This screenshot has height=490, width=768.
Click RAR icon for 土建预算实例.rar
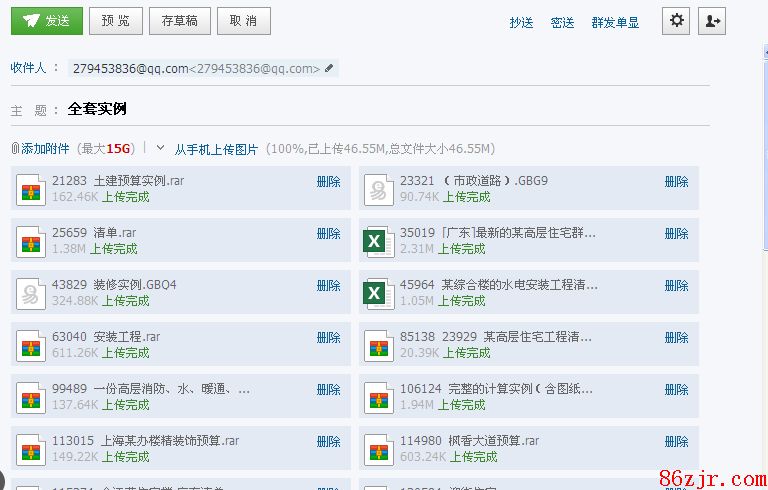(x=32, y=189)
